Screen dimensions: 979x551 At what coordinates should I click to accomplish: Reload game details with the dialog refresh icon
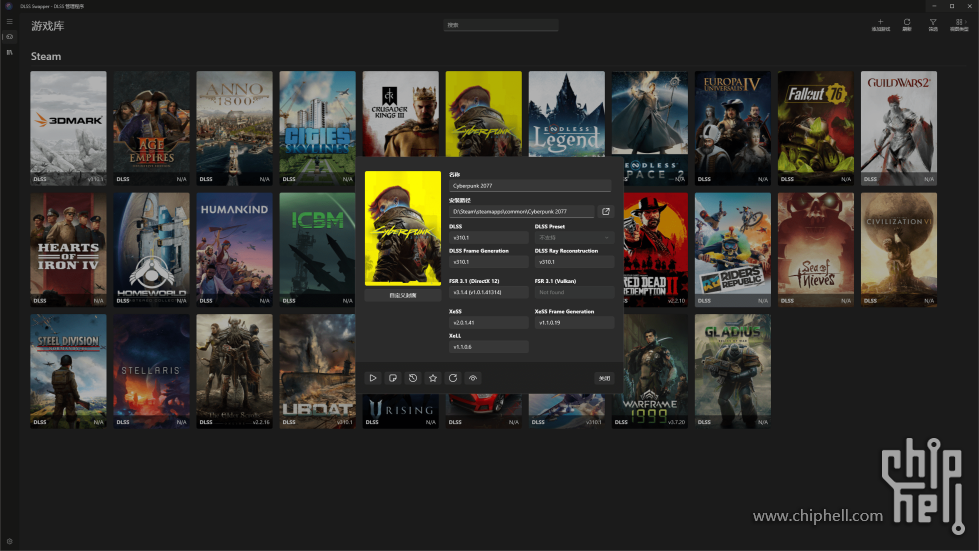click(x=453, y=378)
